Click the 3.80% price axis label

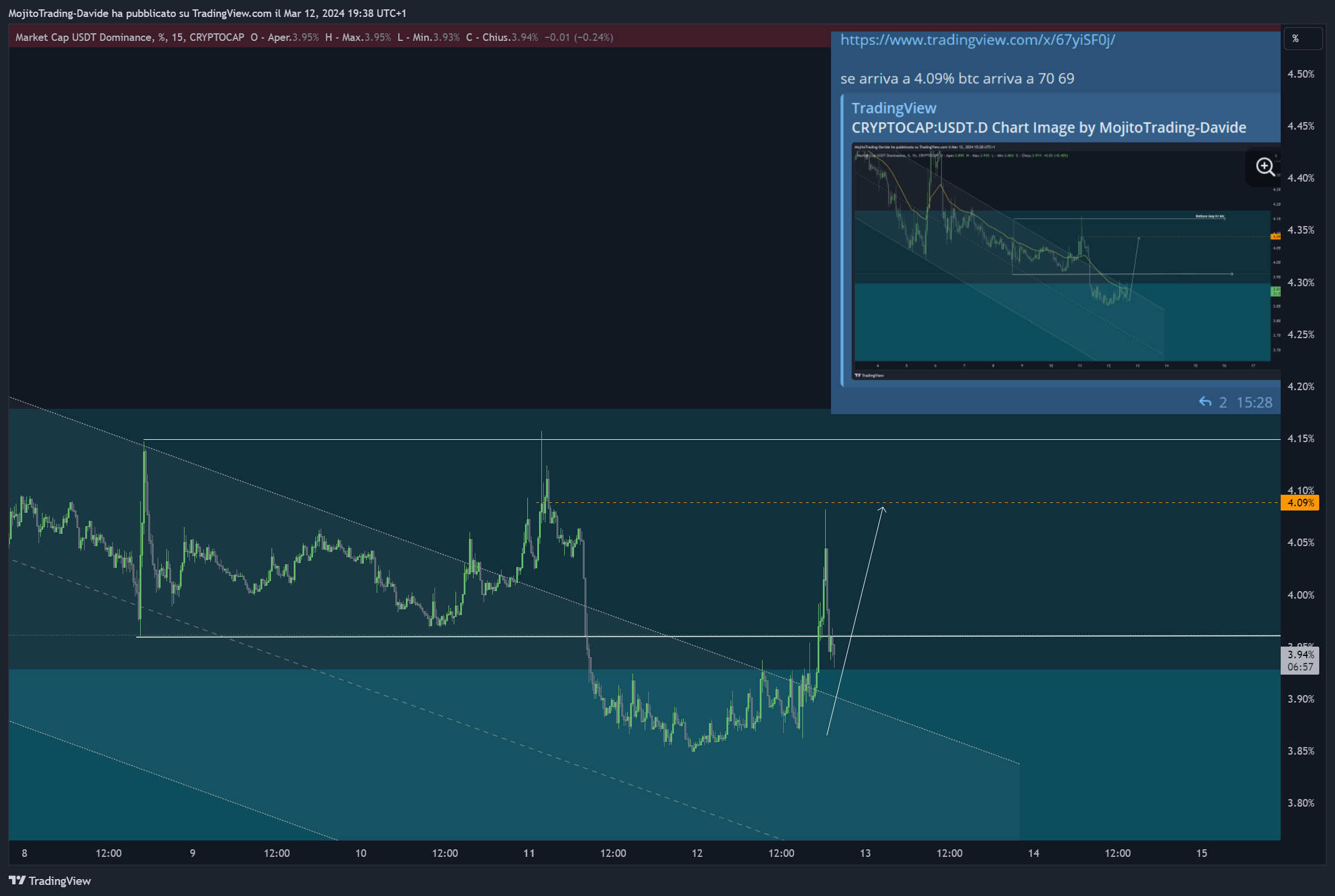(x=1301, y=803)
